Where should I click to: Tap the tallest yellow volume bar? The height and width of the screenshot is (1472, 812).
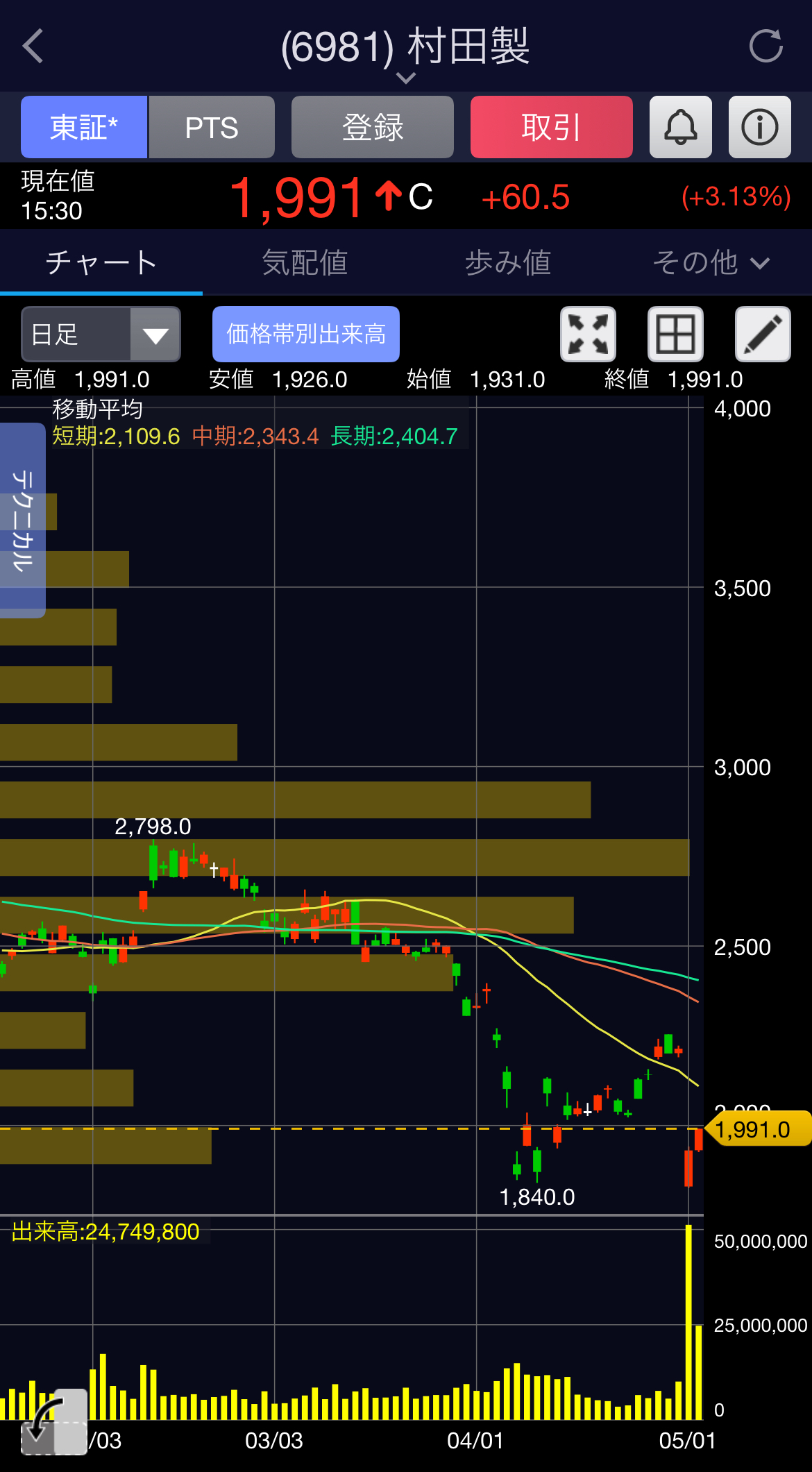point(688,1322)
